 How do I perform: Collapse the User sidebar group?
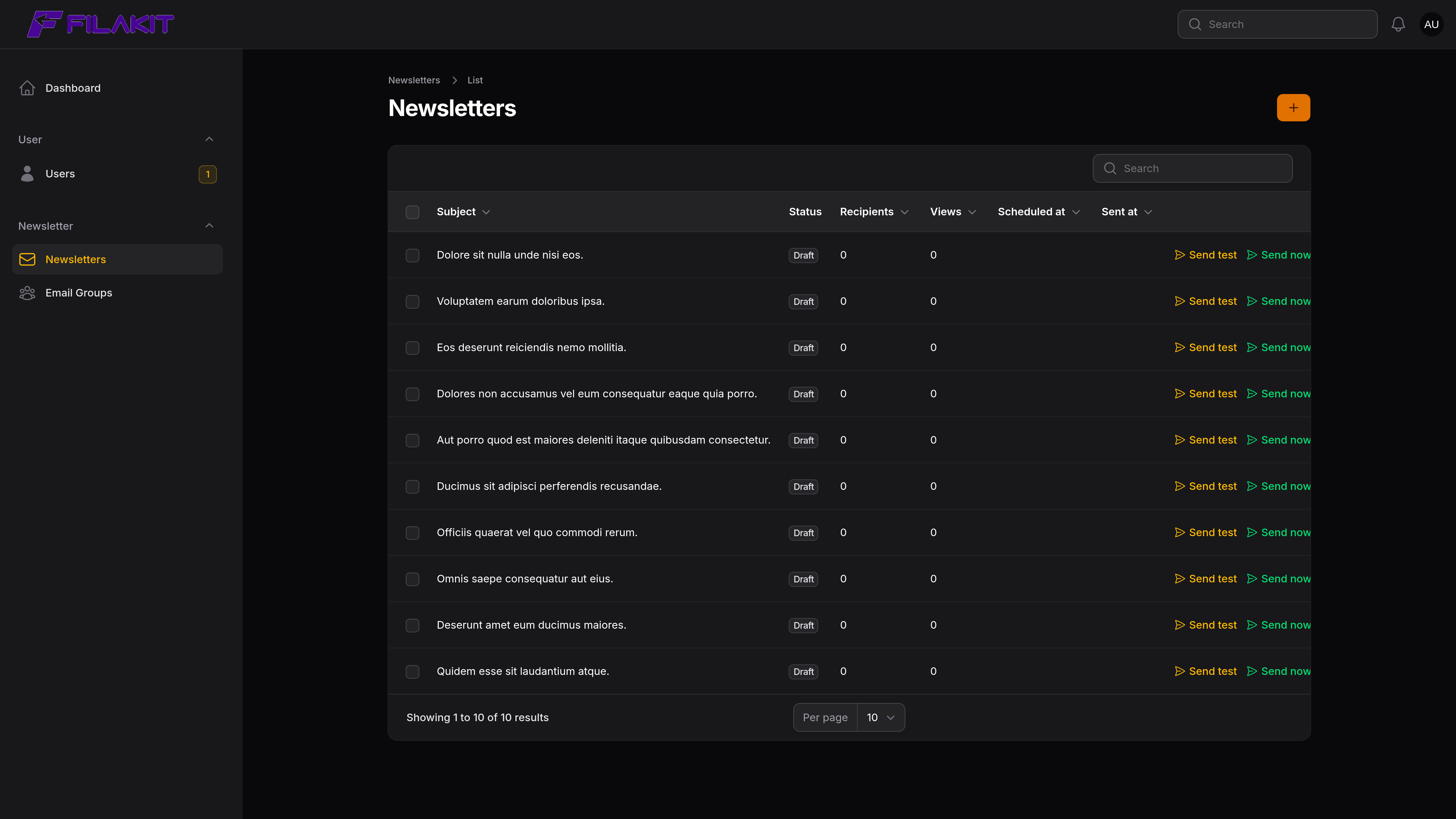[209, 139]
